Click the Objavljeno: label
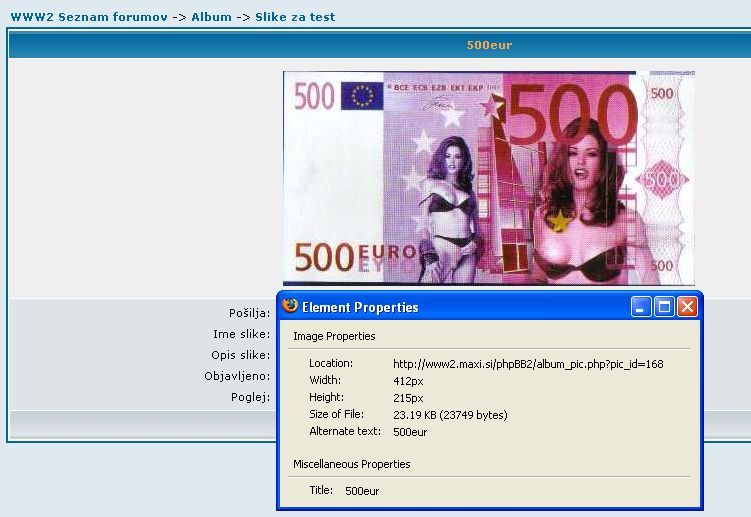The image size is (751, 517). (238, 376)
